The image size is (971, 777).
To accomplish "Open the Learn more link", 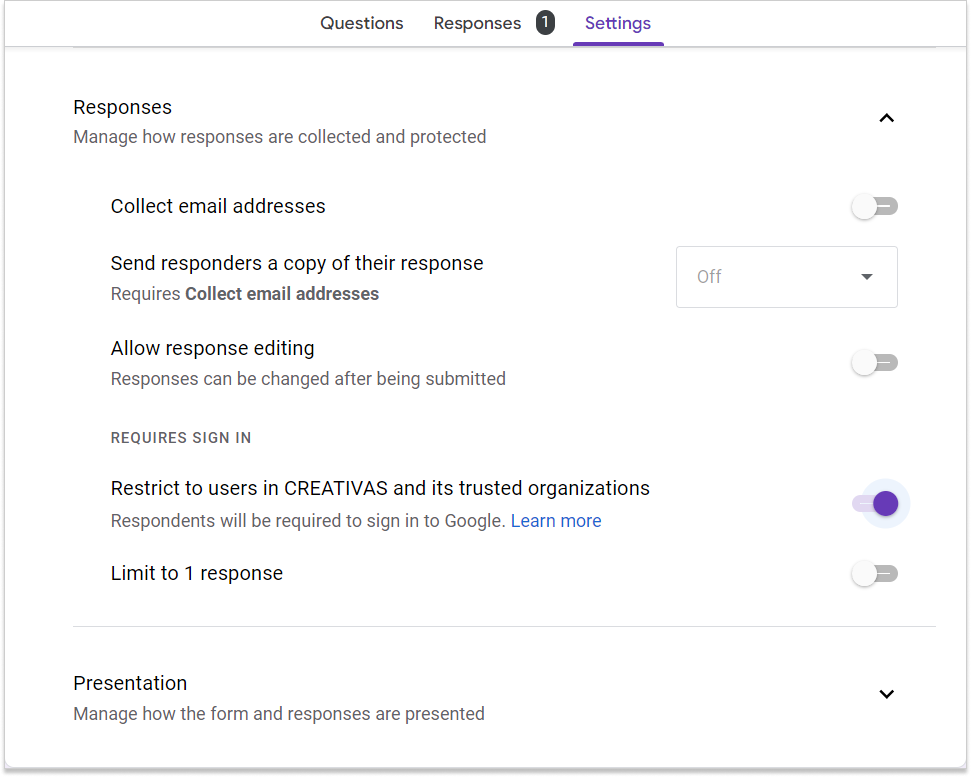I will pyautogui.click(x=556, y=521).
